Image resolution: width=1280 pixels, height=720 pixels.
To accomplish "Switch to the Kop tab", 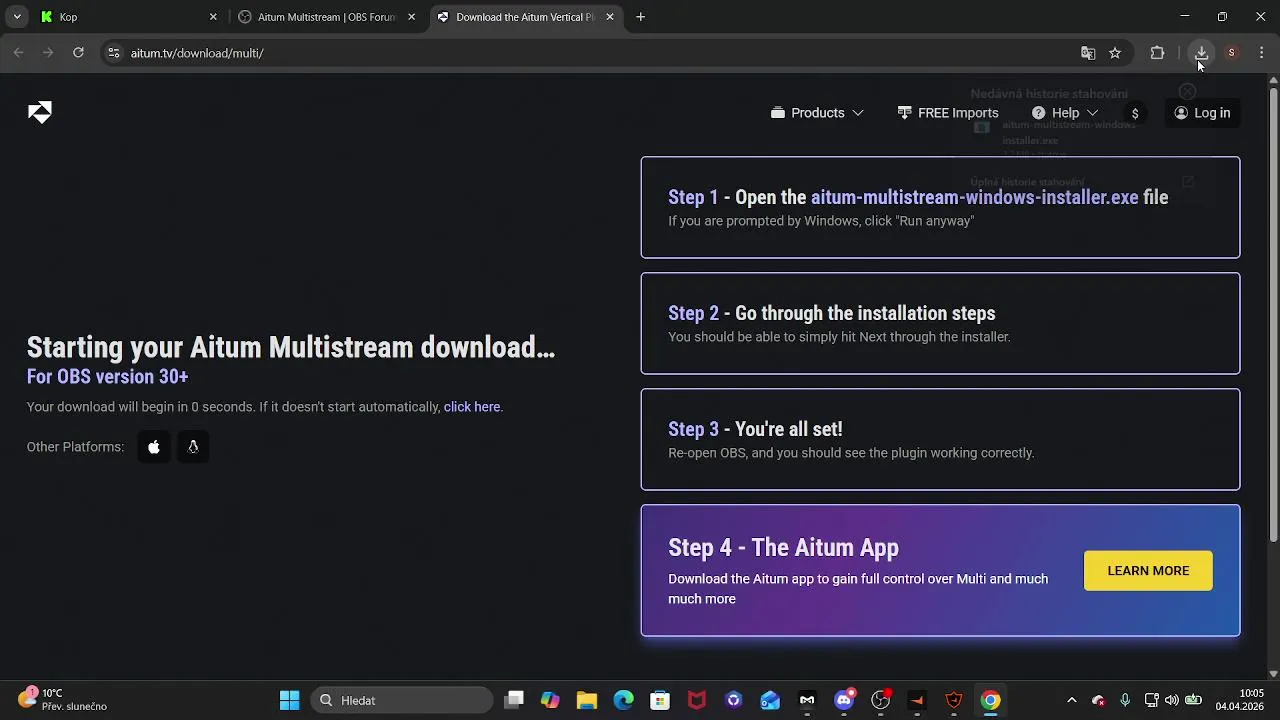I will (130, 17).
